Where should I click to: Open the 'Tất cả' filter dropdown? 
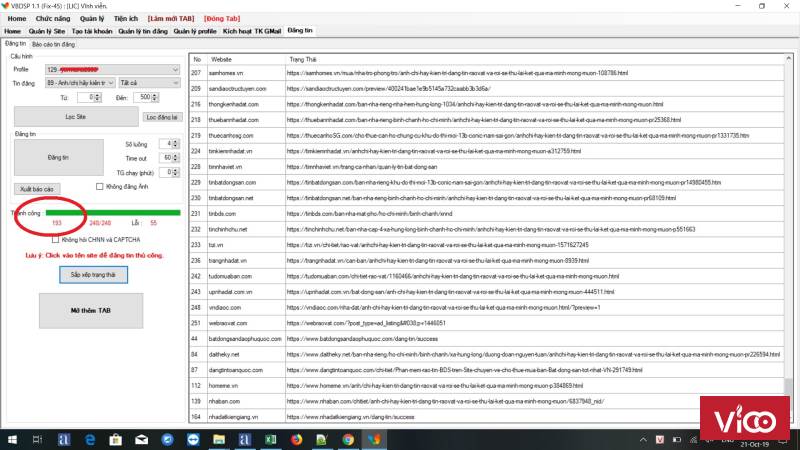(149, 83)
